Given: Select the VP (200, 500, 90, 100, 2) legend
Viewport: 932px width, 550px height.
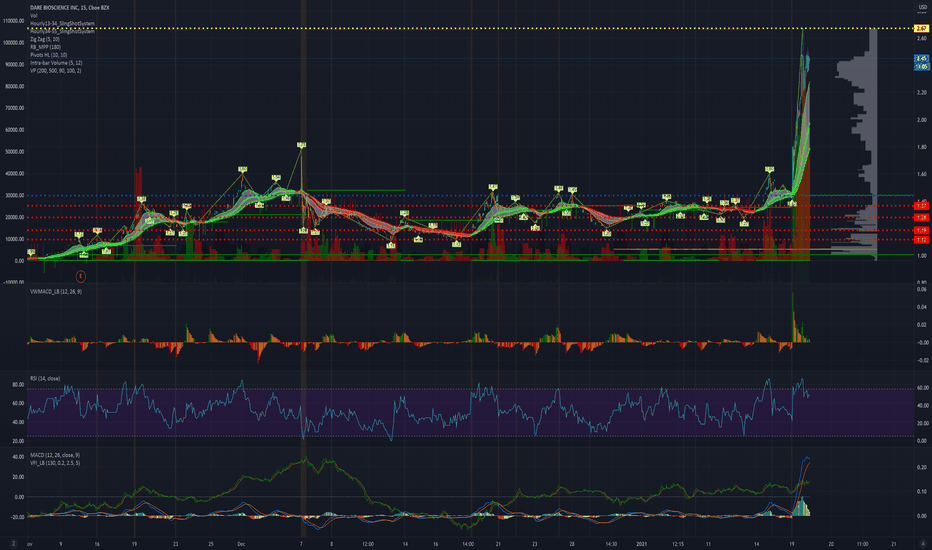Looking at the screenshot, I should click(56, 70).
